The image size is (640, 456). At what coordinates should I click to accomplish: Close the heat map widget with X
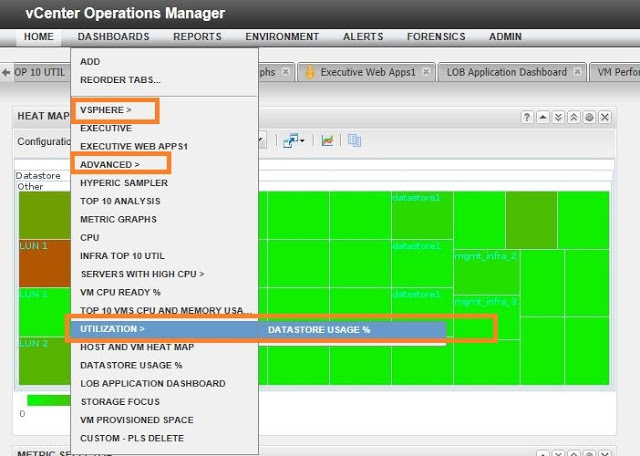[604, 117]
